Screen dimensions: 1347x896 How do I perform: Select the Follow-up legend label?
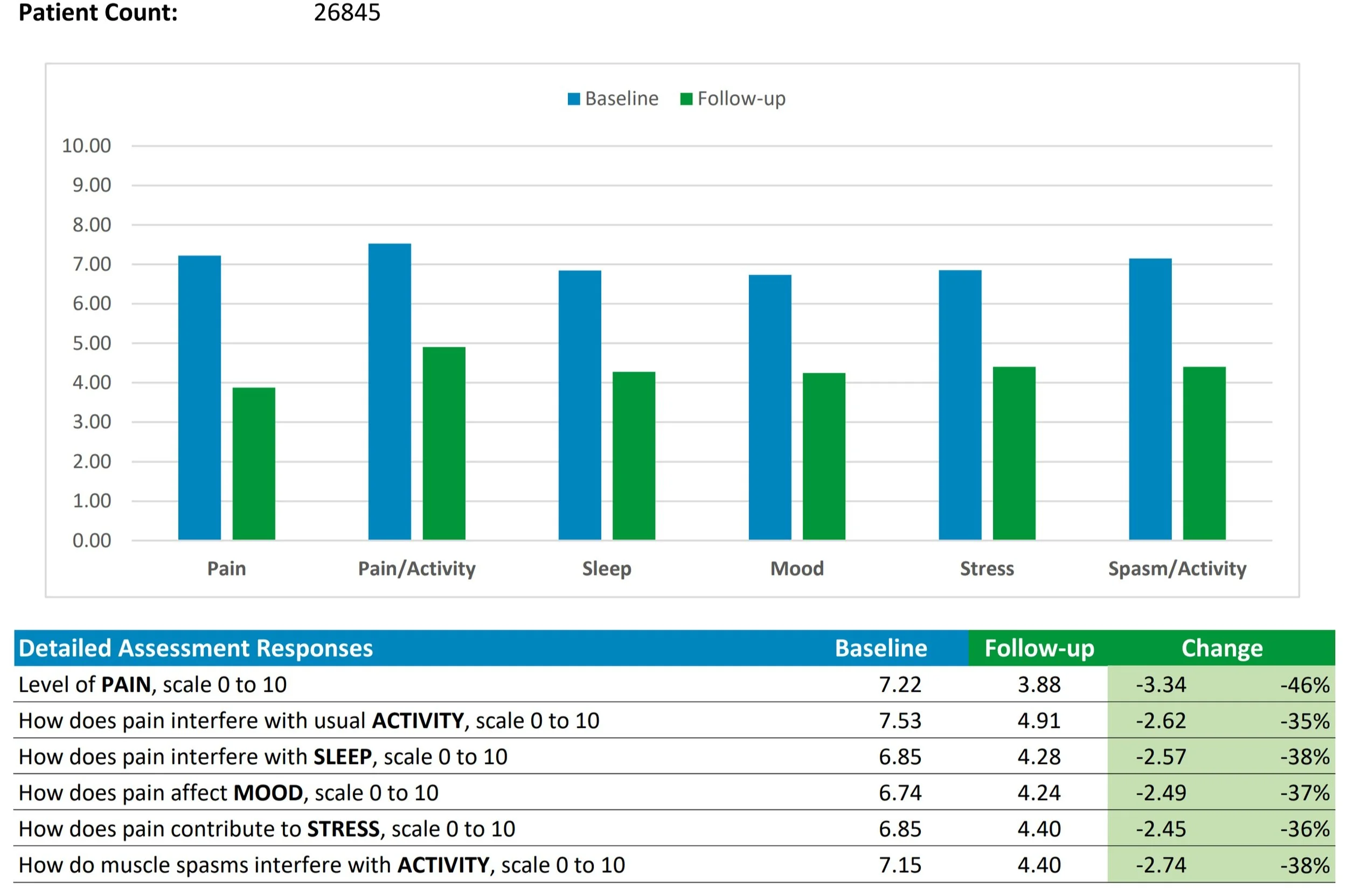click(x=741, y=99)
